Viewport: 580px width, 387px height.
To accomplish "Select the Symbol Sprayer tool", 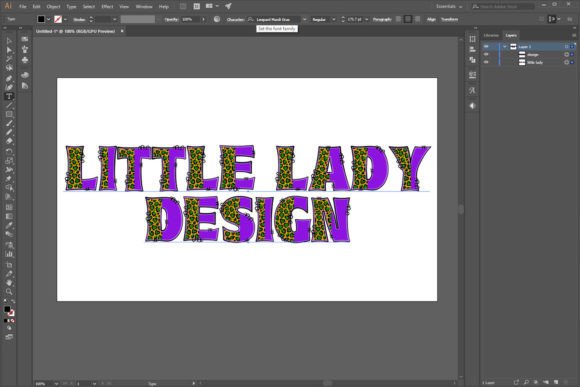I will 9,245.
